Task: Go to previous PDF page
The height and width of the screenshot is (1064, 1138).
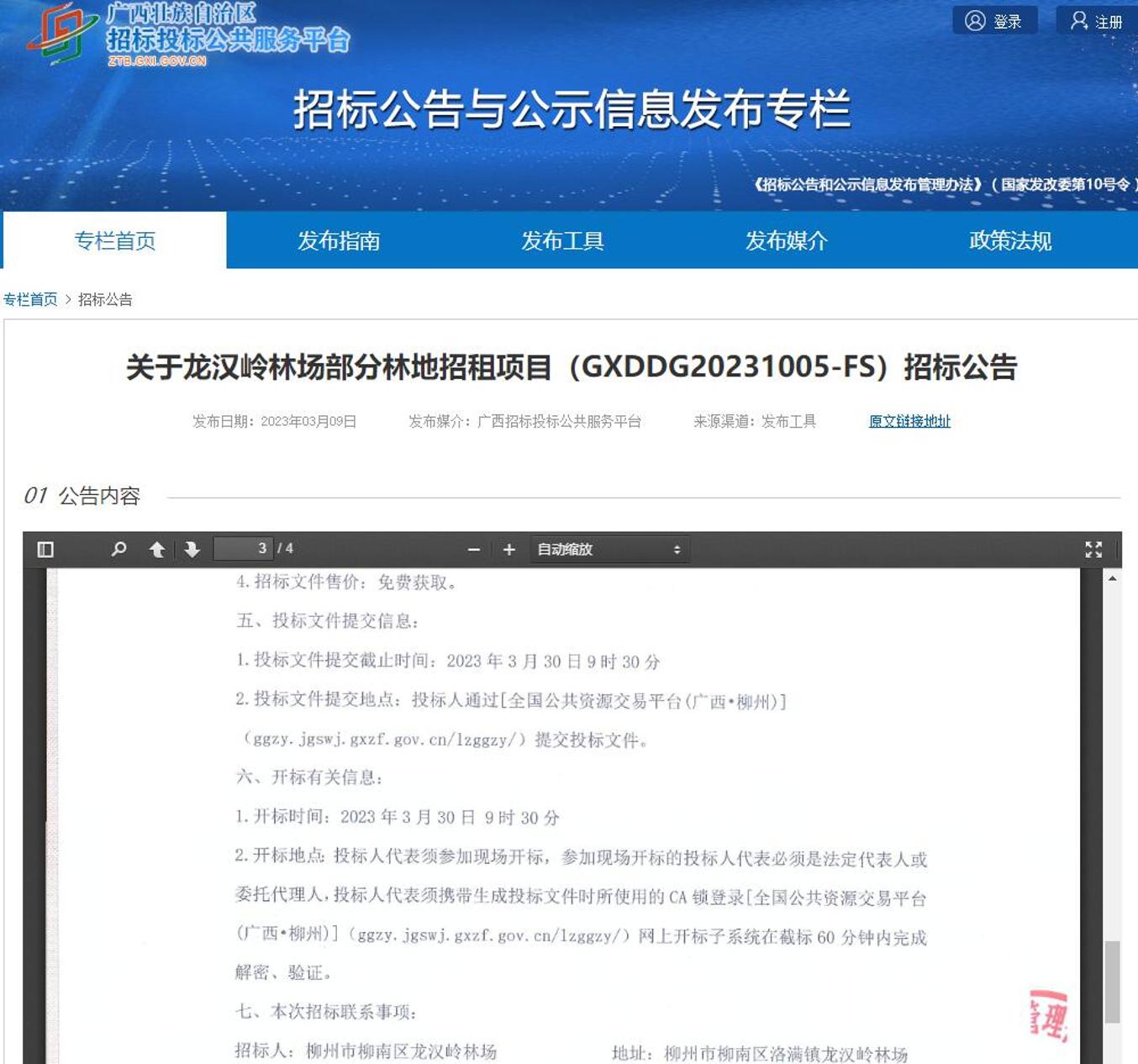Action: click(x=156, y=550)
